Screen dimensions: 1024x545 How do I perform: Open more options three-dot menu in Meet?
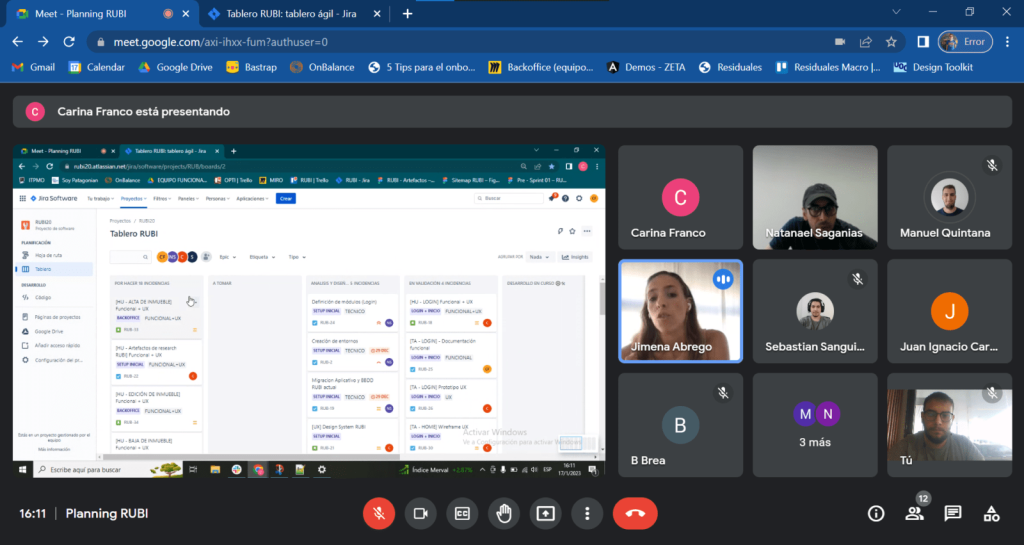[x=587, y=514]
